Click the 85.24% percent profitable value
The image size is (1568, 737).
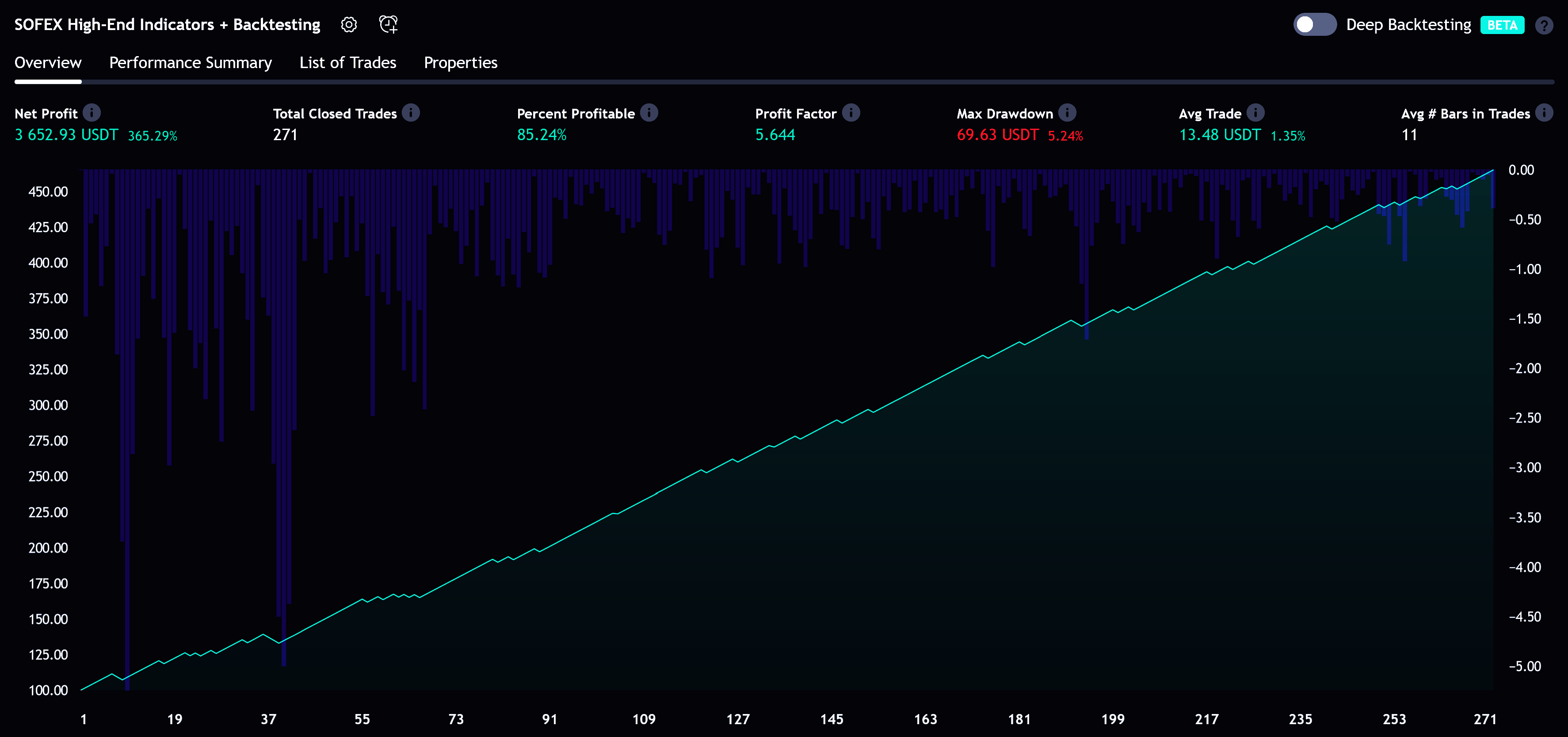click(x=542, y=134)
